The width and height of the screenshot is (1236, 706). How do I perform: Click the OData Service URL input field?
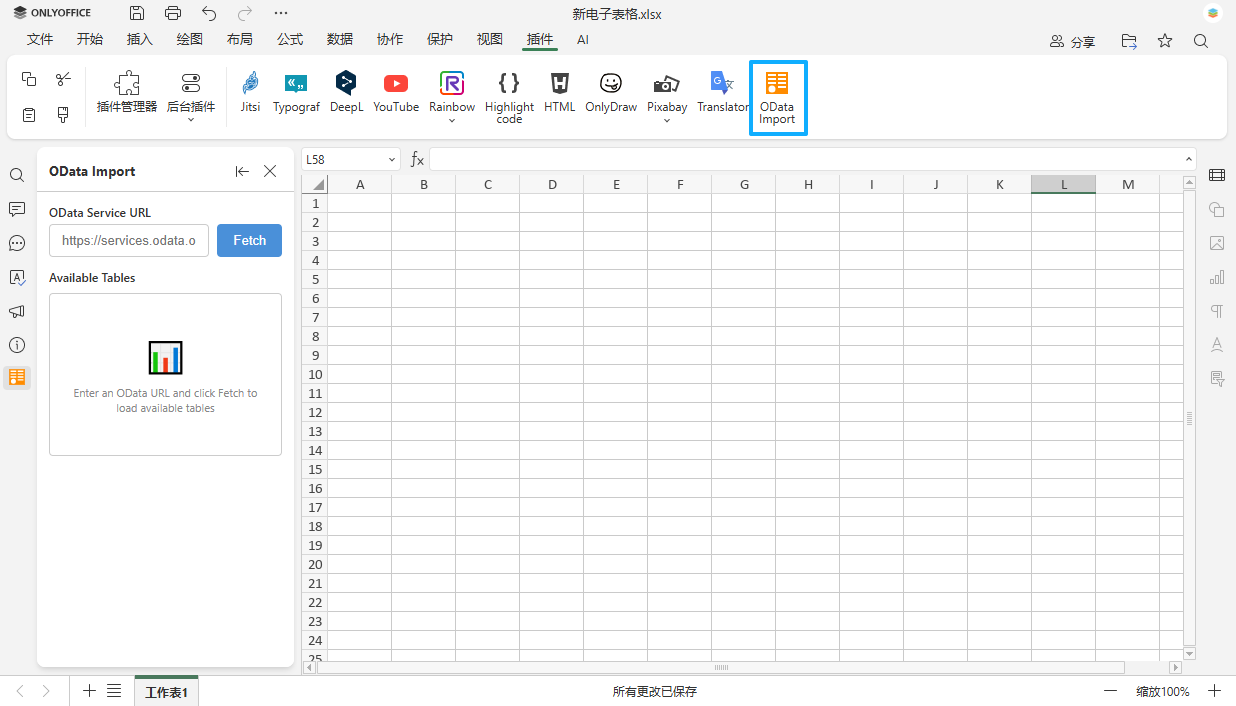tap(128, 240)
